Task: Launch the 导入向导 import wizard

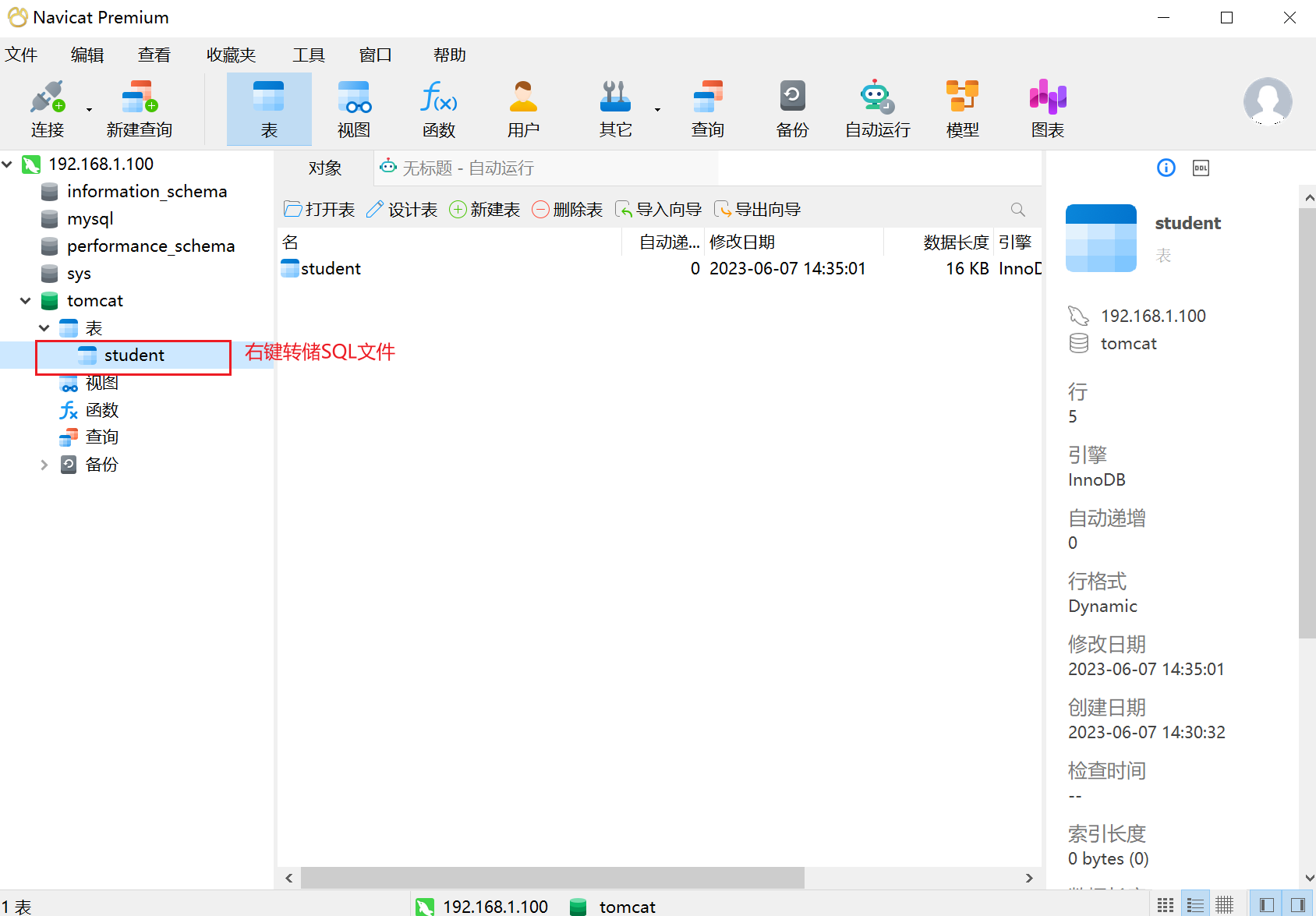Action: point(659,210)
